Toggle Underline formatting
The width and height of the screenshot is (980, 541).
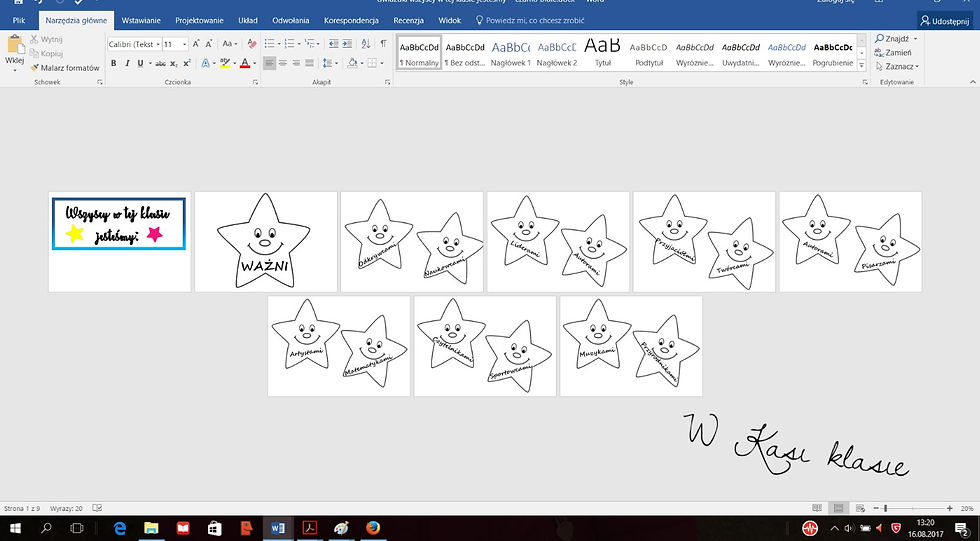(x=140, y=63)
